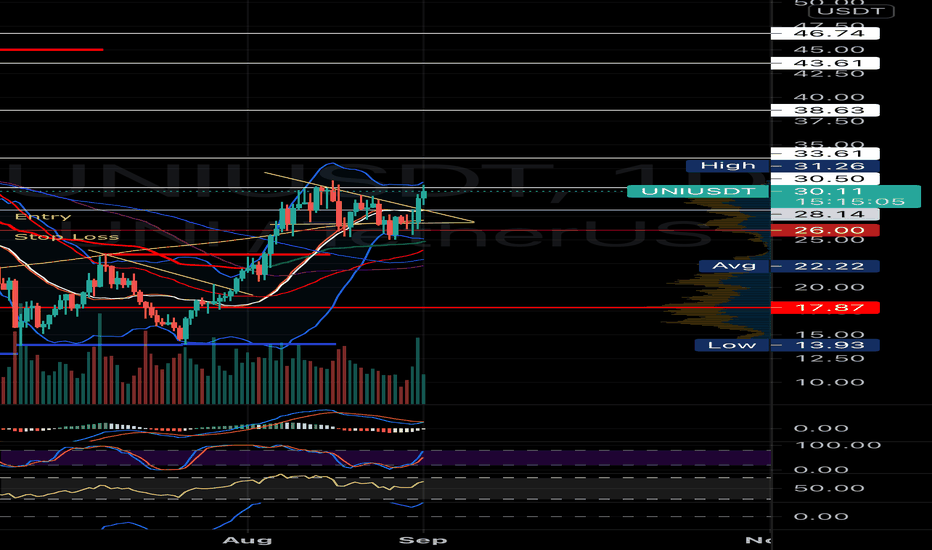Click the 50.00 RSI scale value
932x550 pixels.
point(829,488)
